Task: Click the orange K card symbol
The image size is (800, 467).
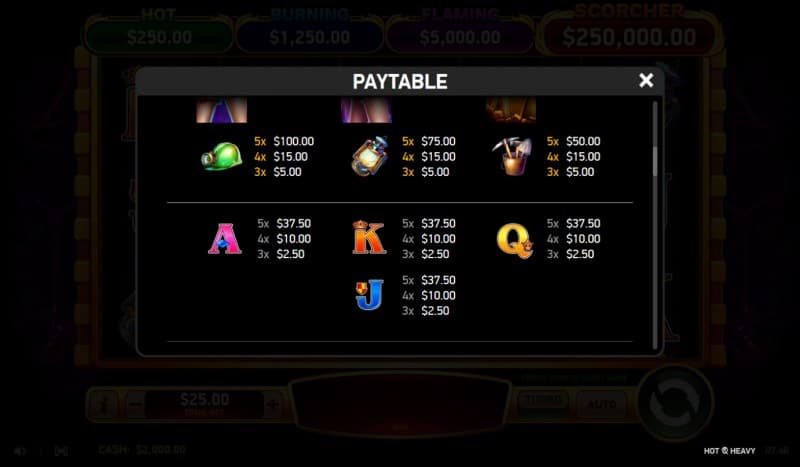Action: (369, 237)
